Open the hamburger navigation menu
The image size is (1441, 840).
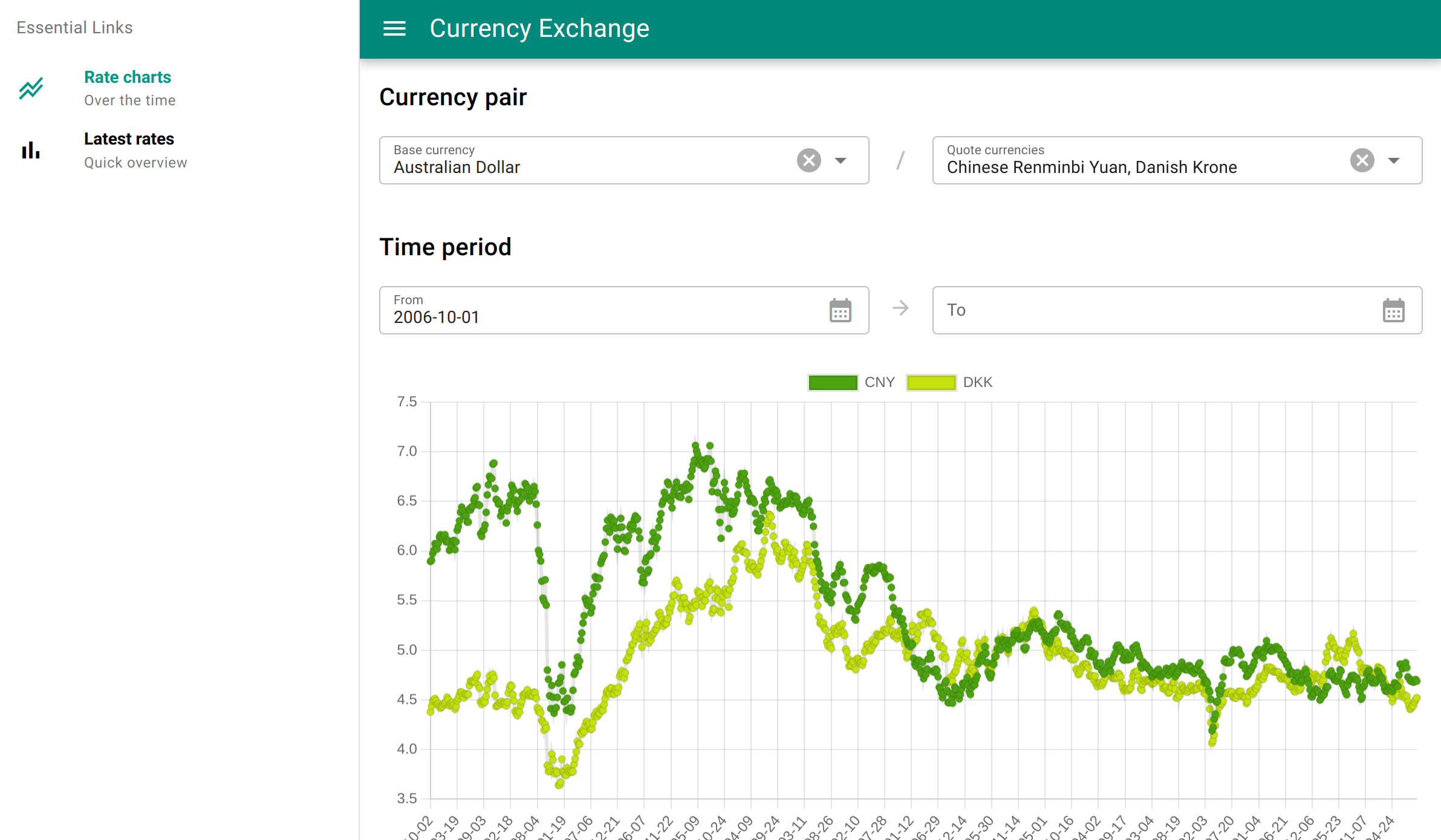tap(394, 28)
